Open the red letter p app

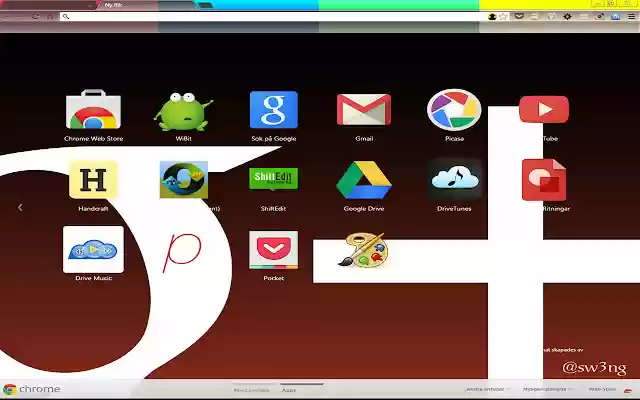coord(182,252)
